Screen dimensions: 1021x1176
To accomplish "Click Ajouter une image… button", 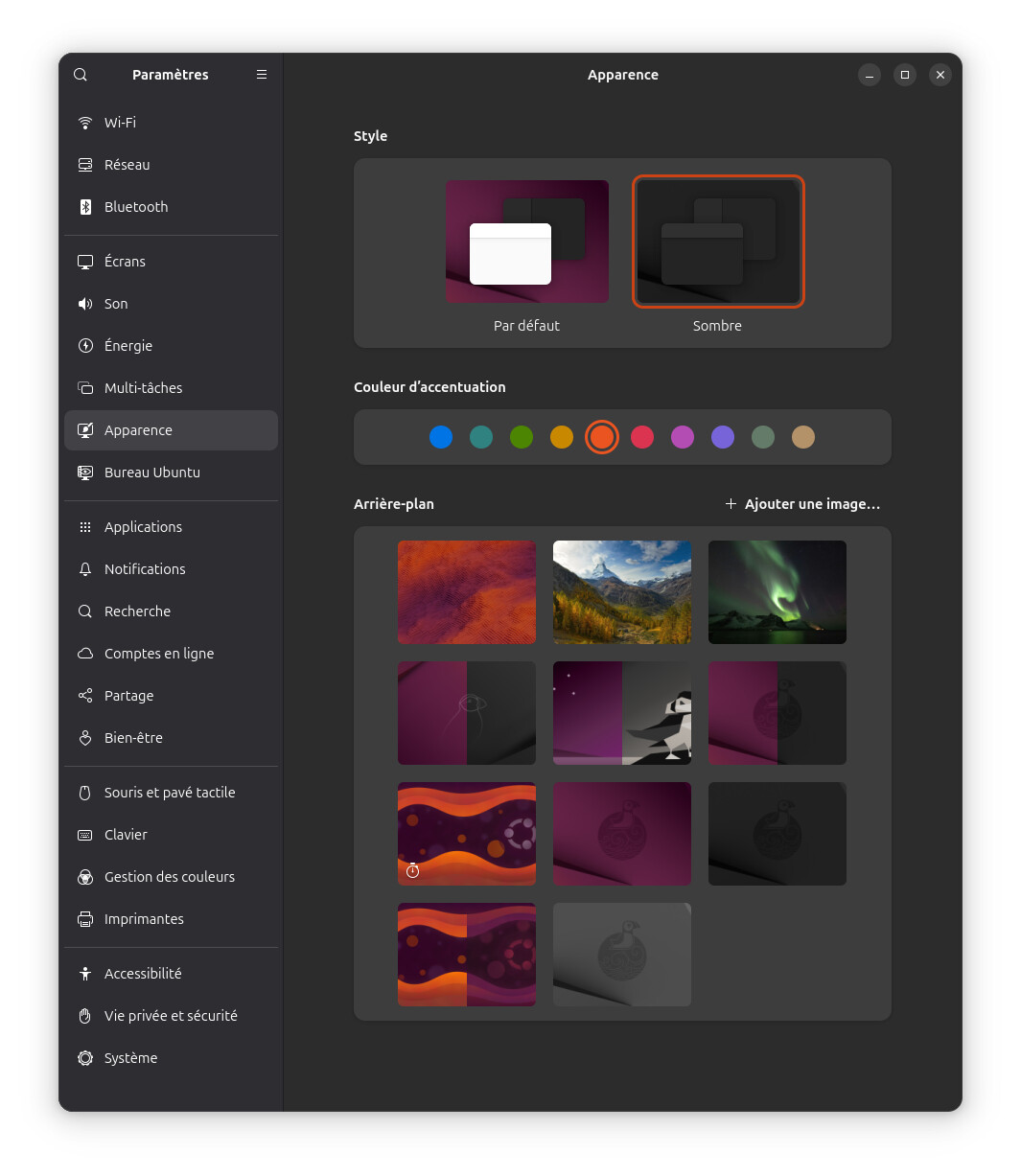I will click(802, 504).
